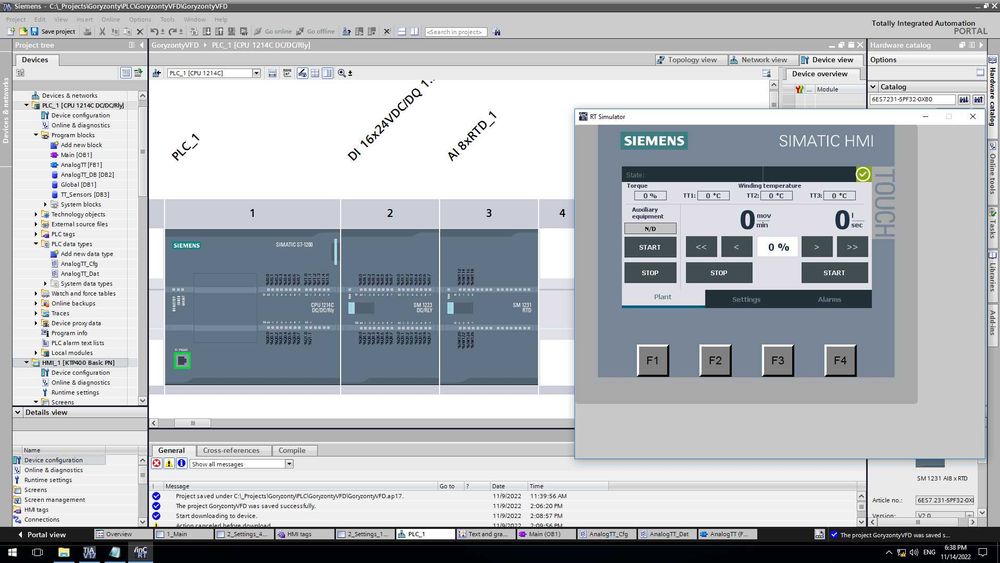This screenshot has width=1000, height=563.
Task: Click the F1 key on HMI simulator
Action: [652, 360]
